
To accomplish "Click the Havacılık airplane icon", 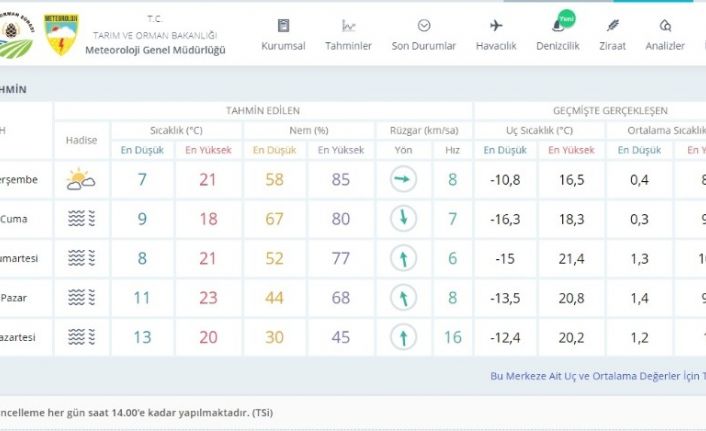I will coord(496,25).
